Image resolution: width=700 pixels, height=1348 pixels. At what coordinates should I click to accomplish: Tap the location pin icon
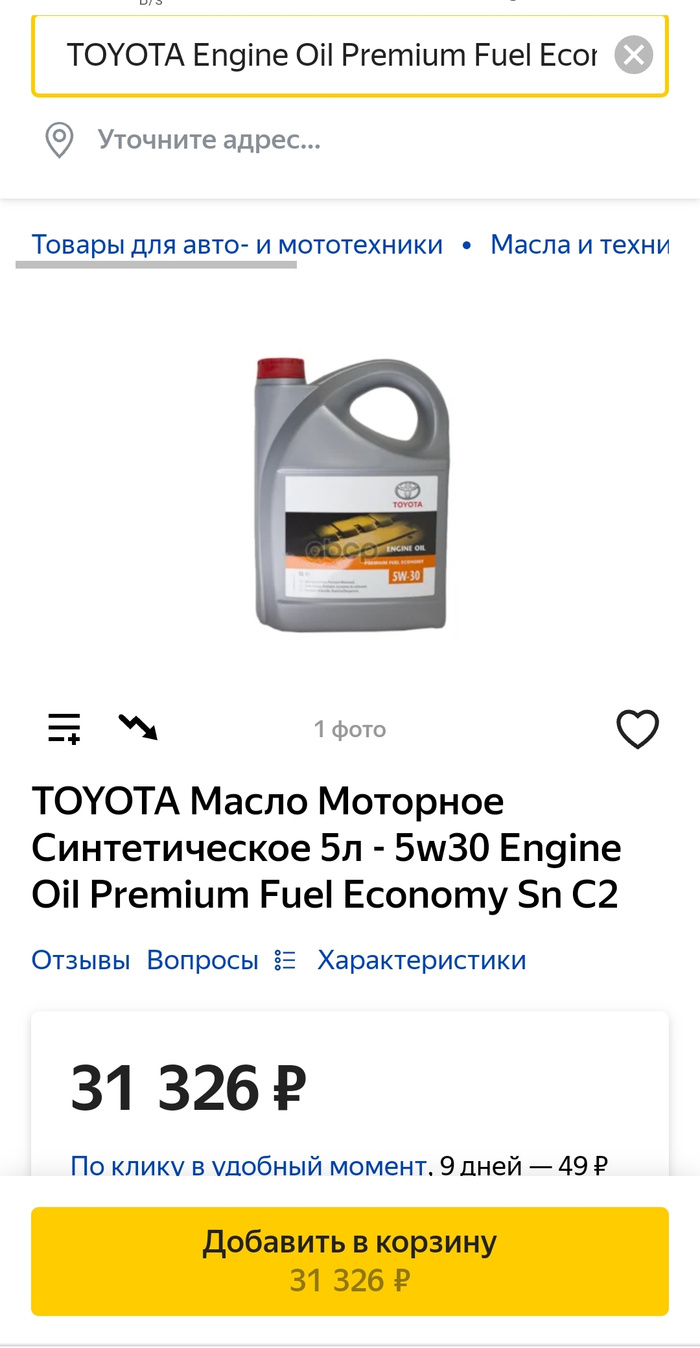point(60,140)
